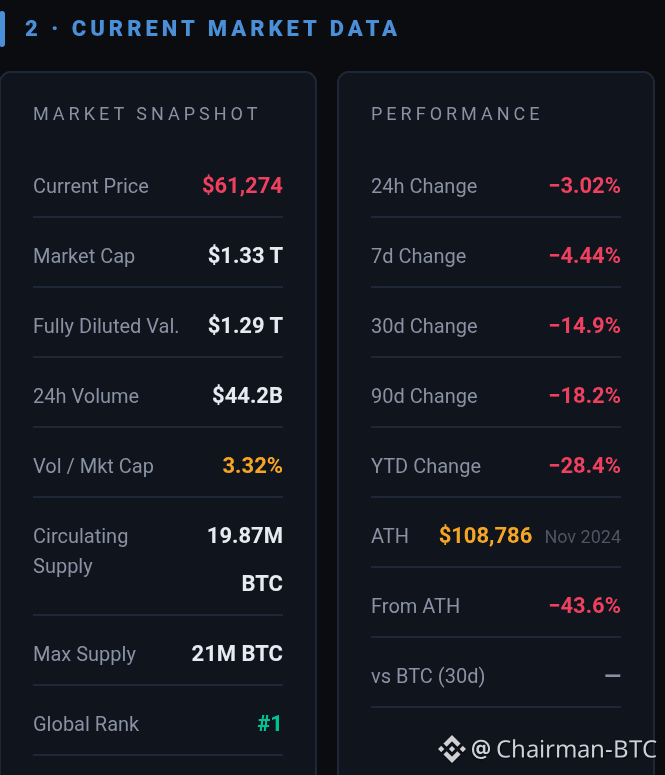Click the vs BTC (30d) dash placeholder
This screenshot has width=665, height=775.
613,676
